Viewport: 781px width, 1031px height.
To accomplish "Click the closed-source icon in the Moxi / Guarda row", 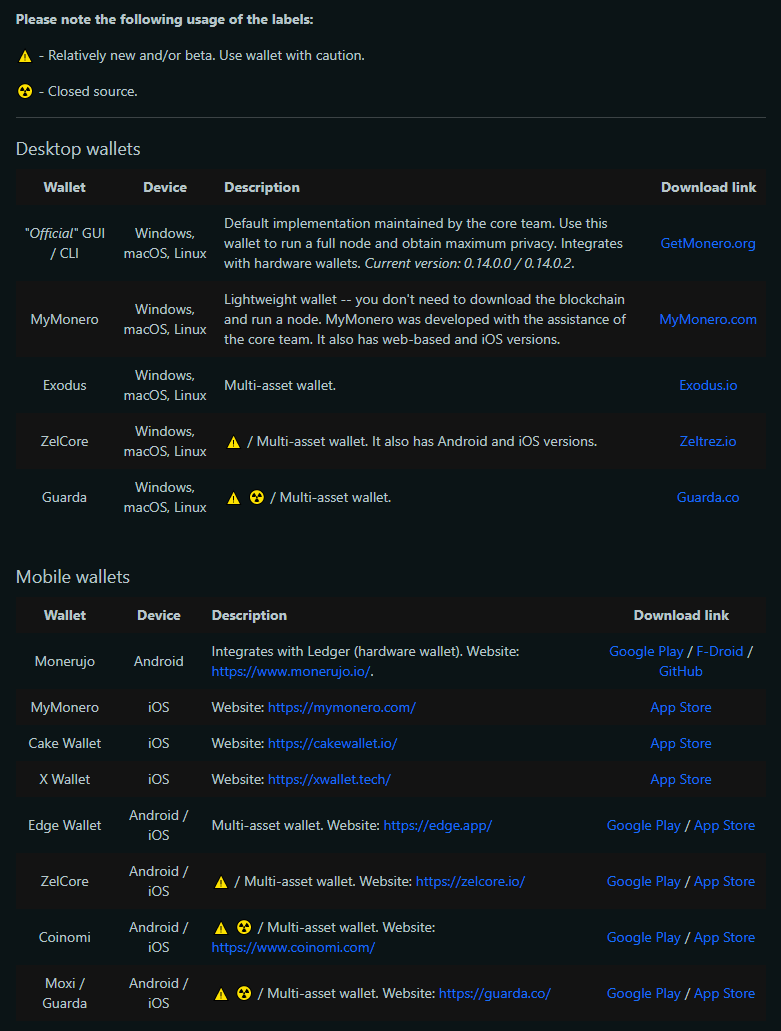I will pos(244,994).
